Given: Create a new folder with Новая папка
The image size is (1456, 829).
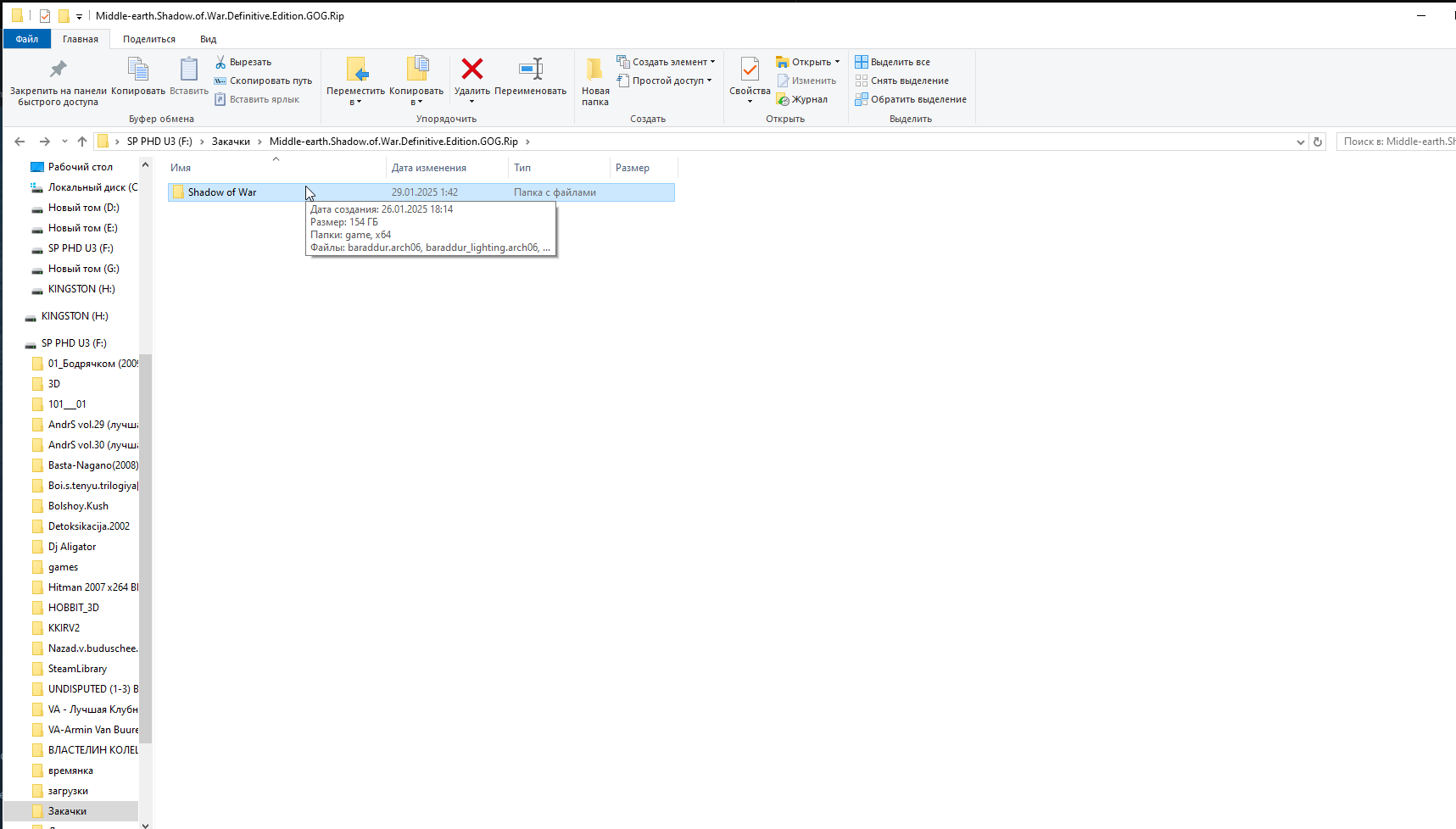Looking at the screenshot, I should click(x=595, y=81).
